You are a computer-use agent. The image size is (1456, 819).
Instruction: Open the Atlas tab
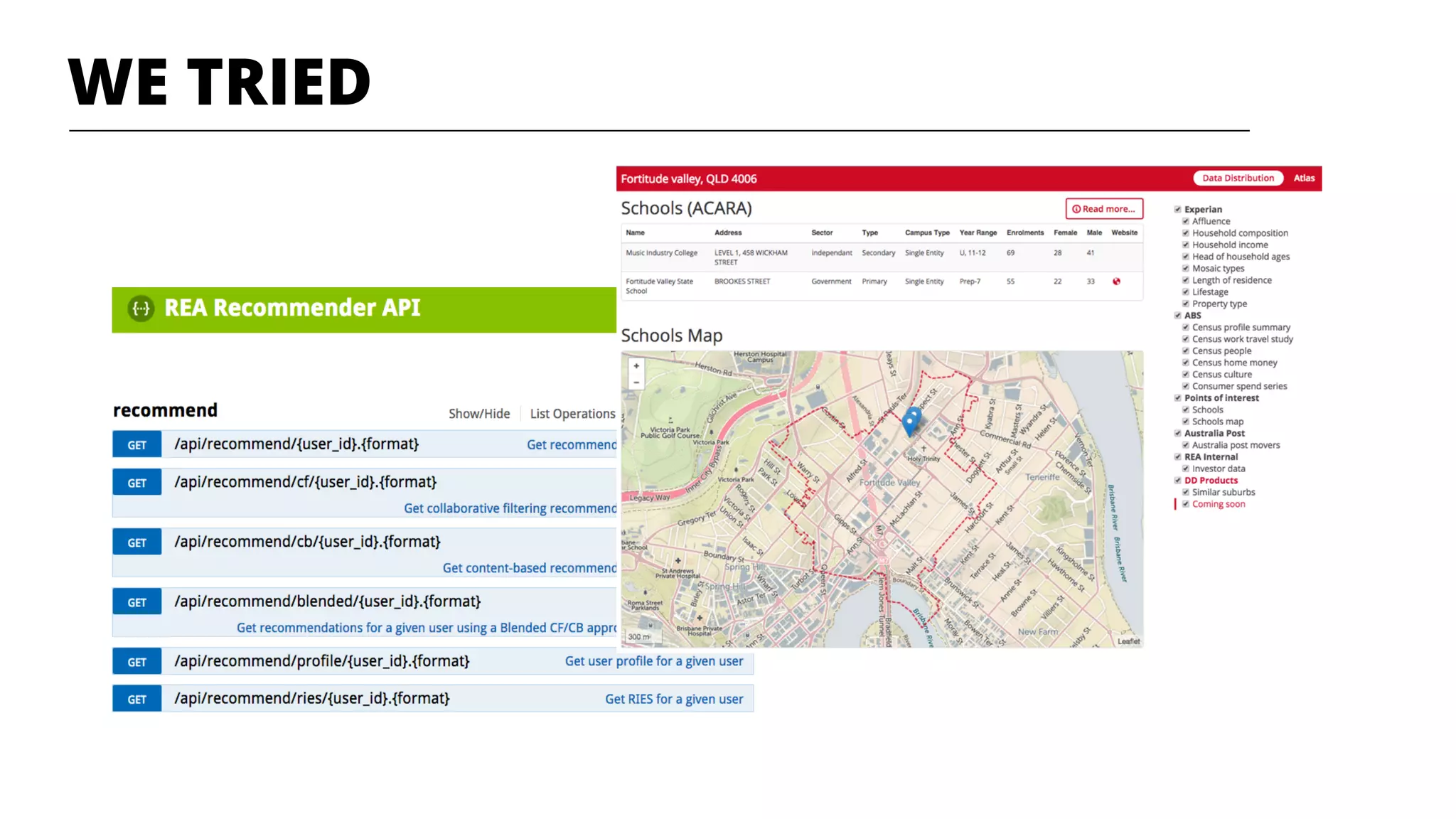1303,178
